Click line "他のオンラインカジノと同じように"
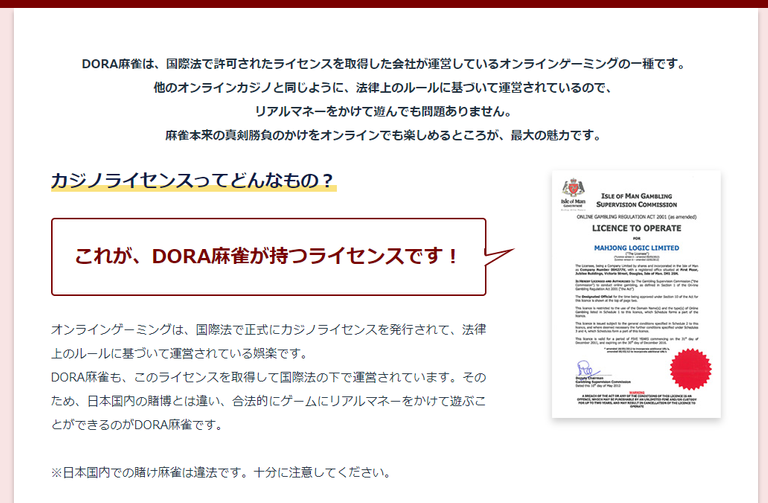Viewport: 768px width, 503px height. (384, 88)
